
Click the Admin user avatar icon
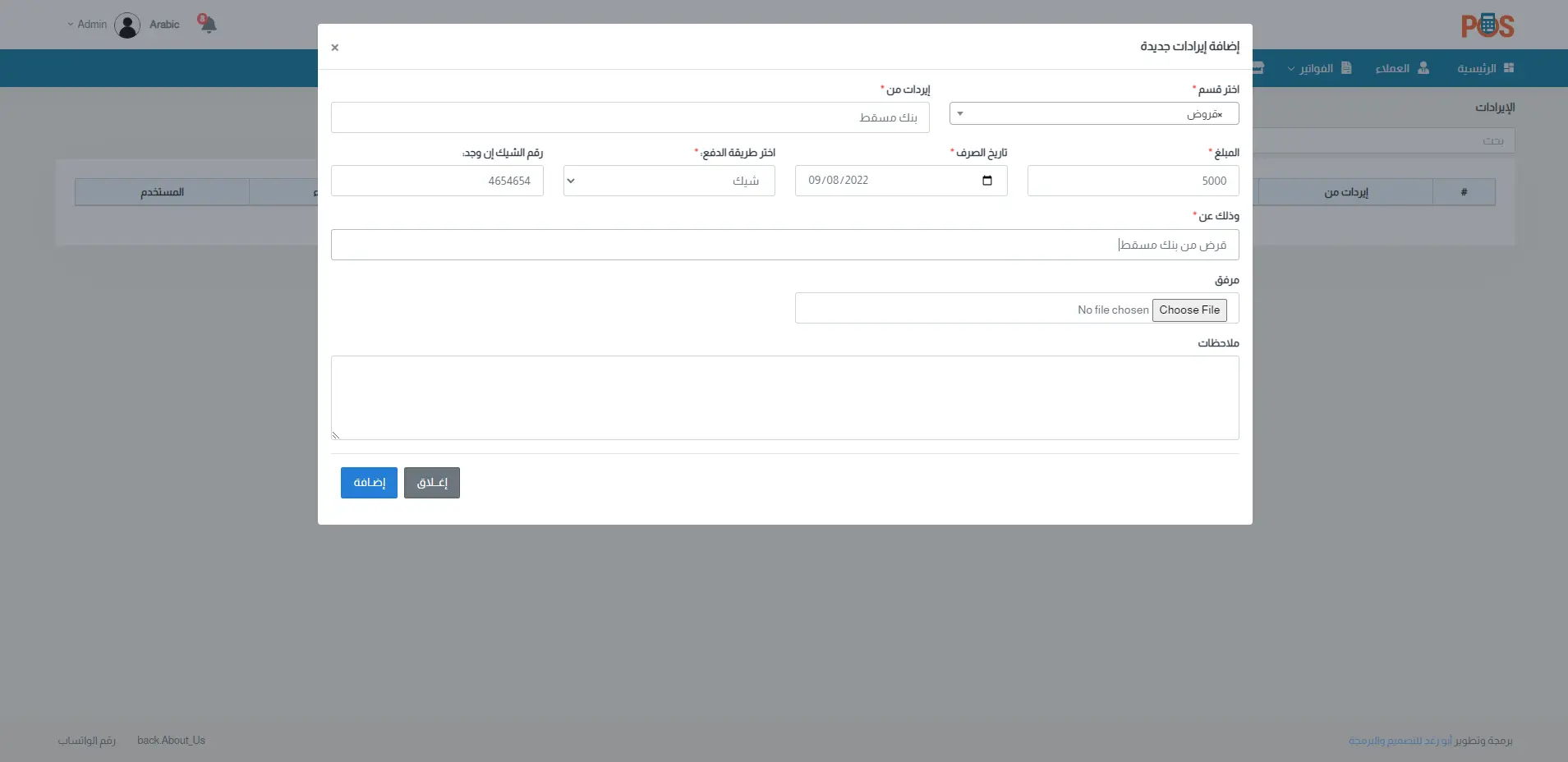[x=127, y=25]
